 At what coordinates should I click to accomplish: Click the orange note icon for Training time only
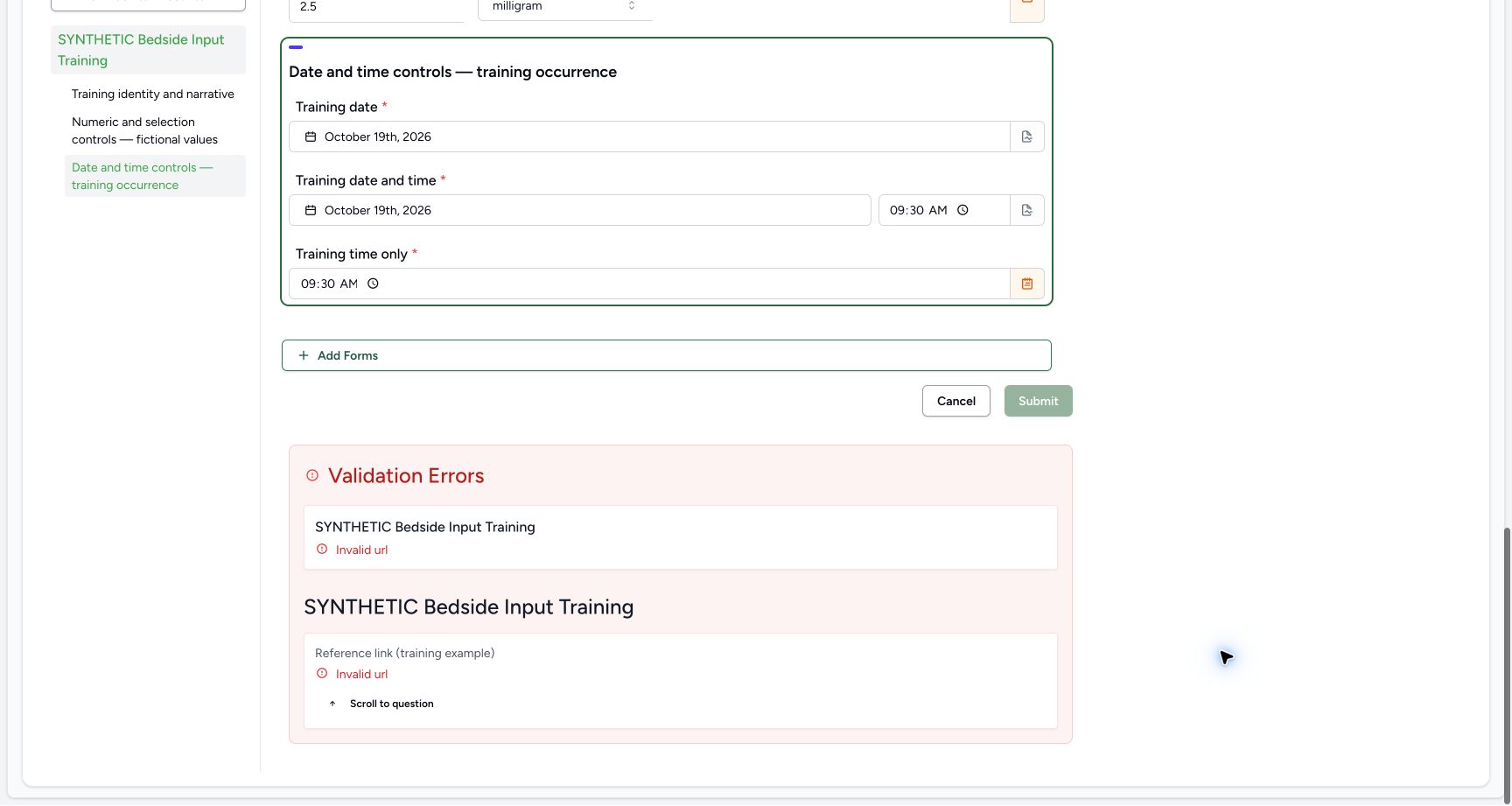click(1027, 284)
